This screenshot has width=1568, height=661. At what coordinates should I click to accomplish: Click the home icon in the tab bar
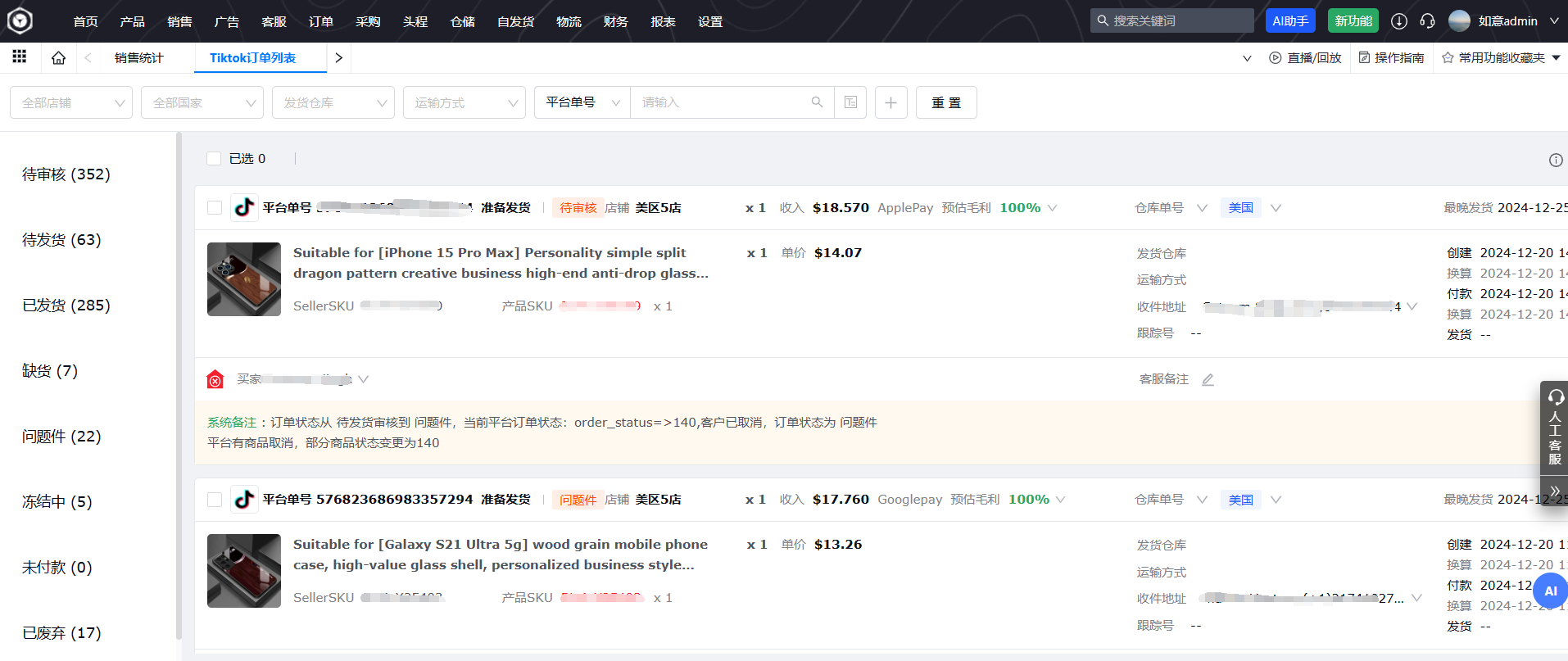pyautogui.click(x=58, y=58)
